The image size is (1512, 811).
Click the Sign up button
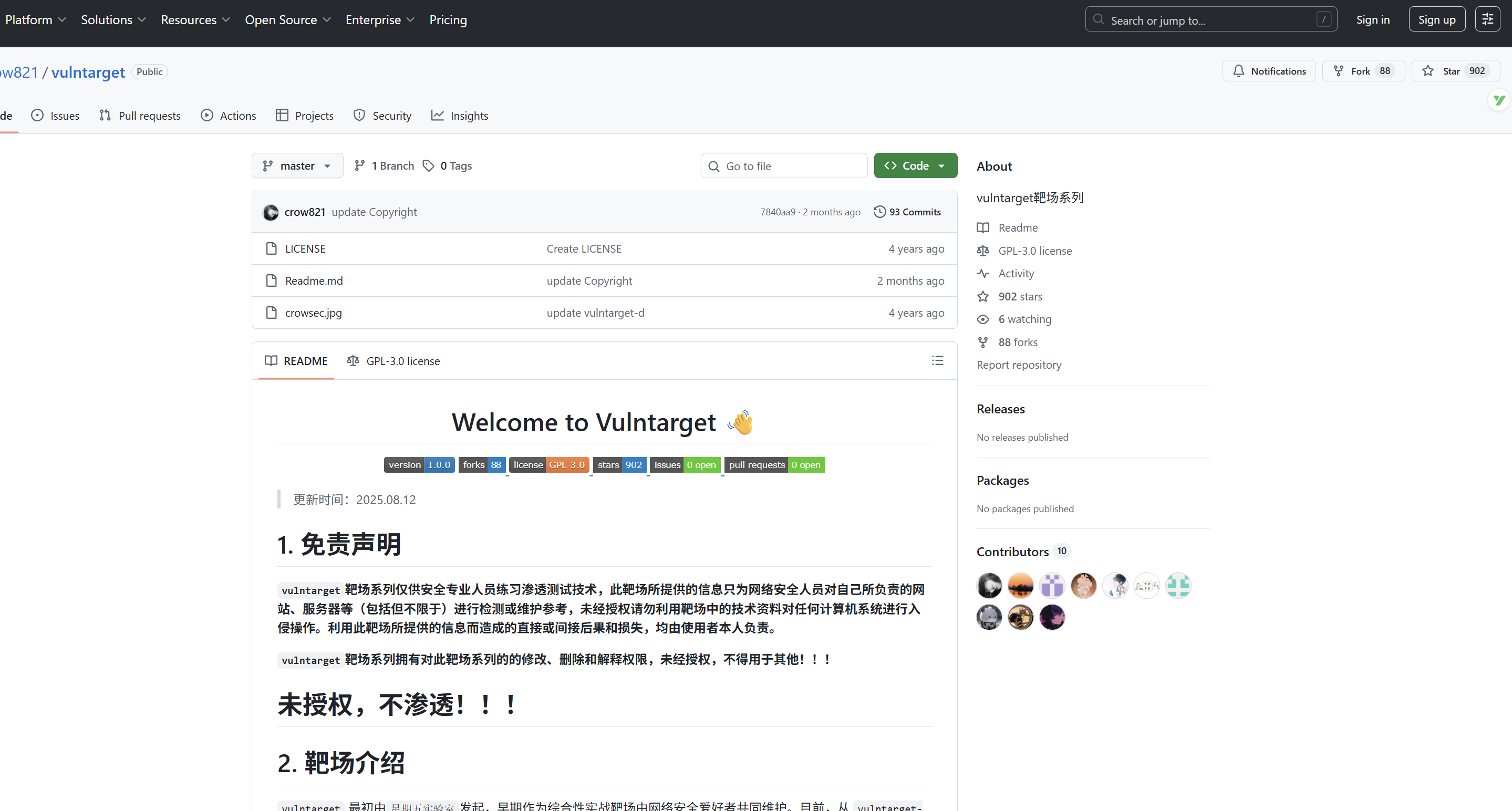1436,20
